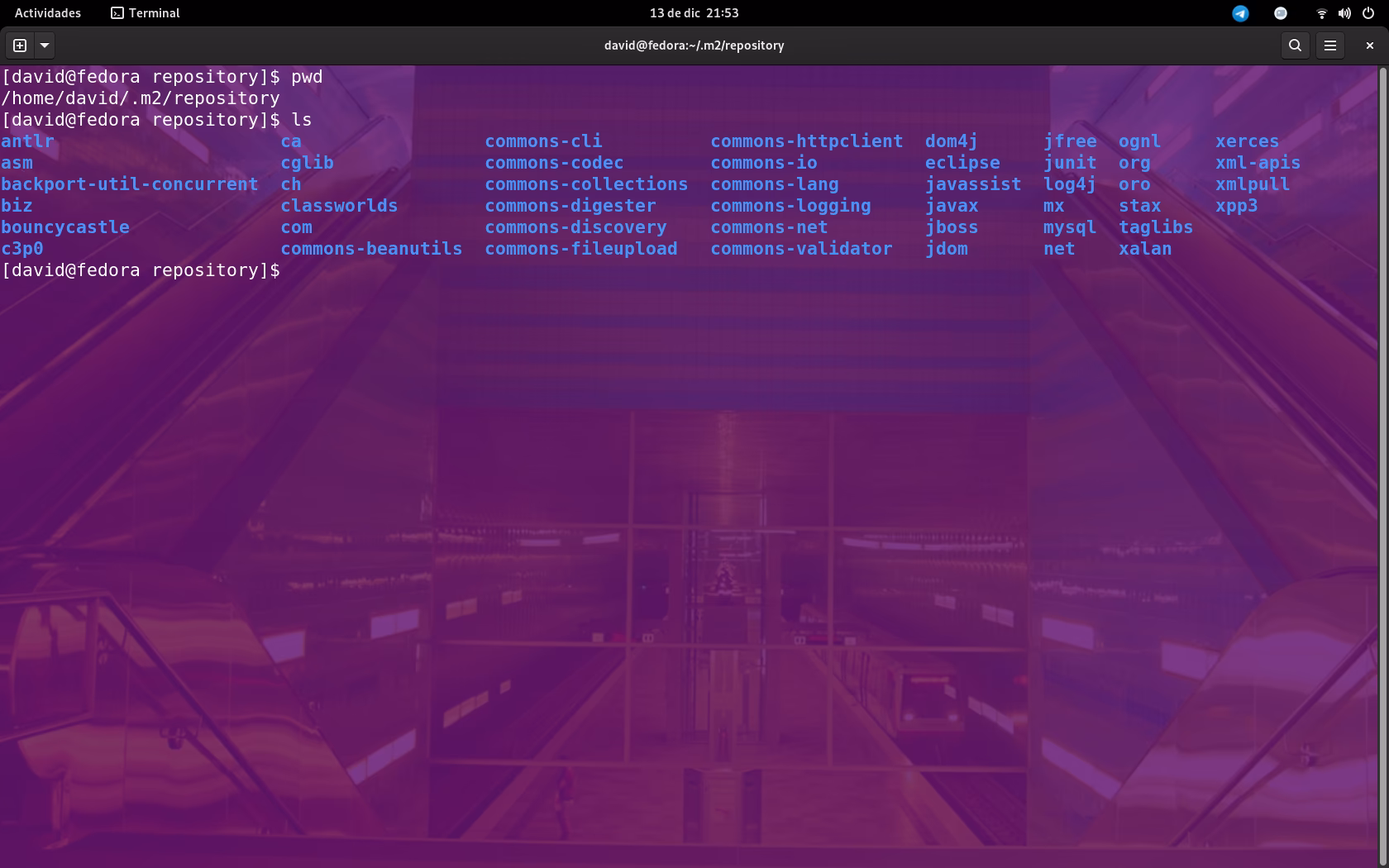Open the terminal hamburger menu
The image size is (1389, 868).
coord(1329,45)
